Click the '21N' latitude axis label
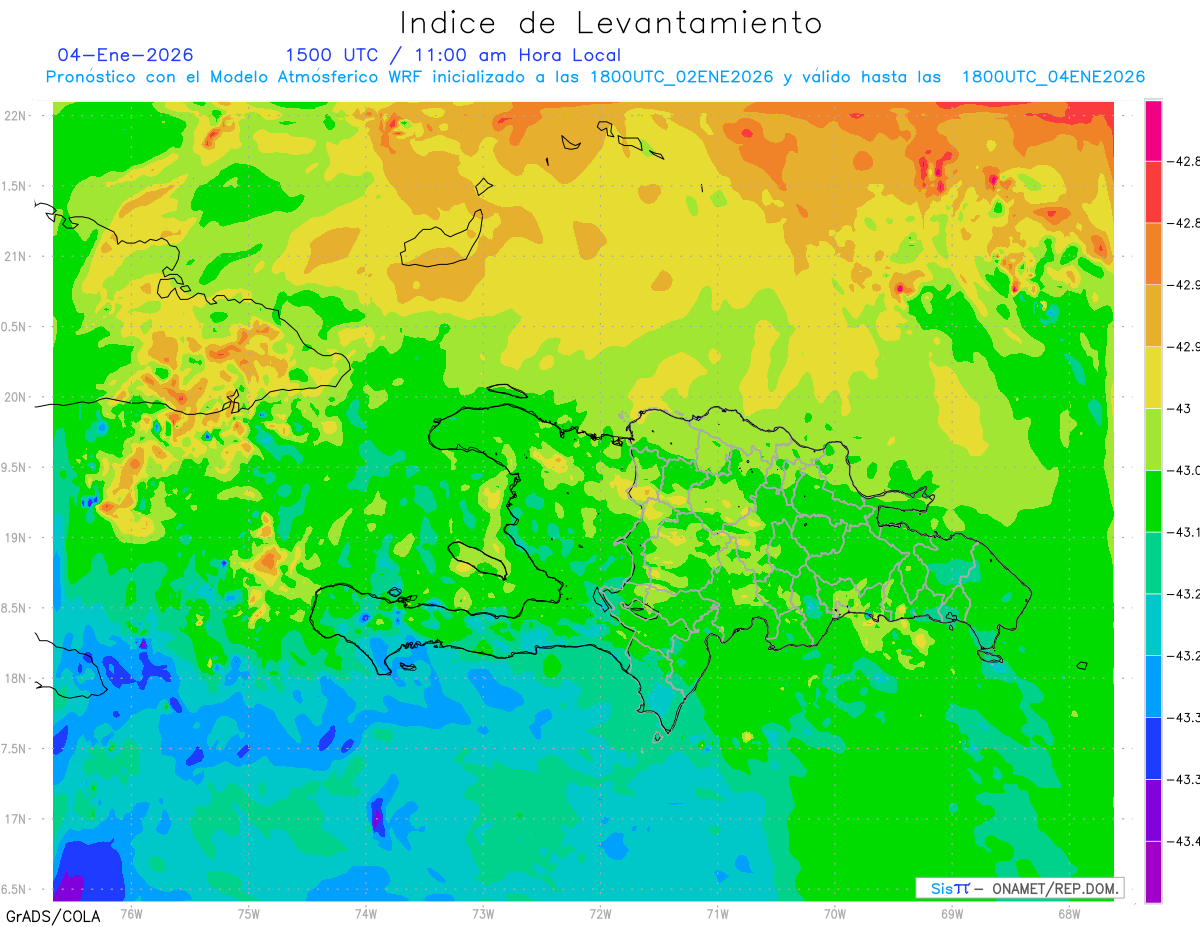 pos(17,257)
